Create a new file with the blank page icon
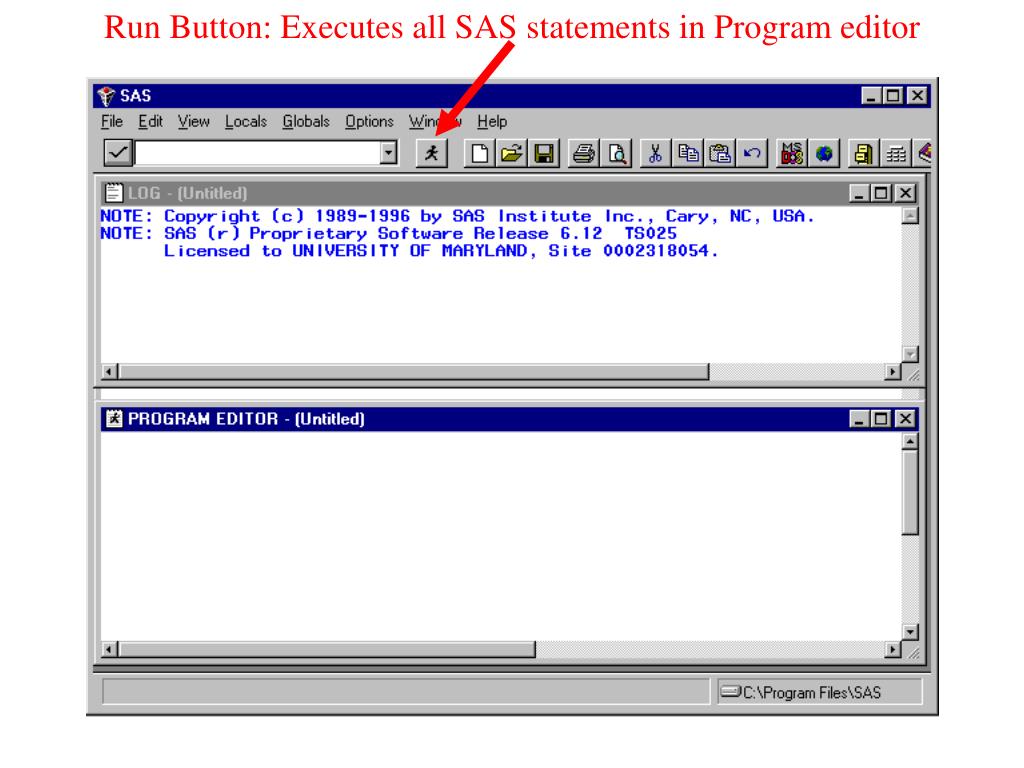This screenshot has height=768, width=1024. tap(479, 154)
